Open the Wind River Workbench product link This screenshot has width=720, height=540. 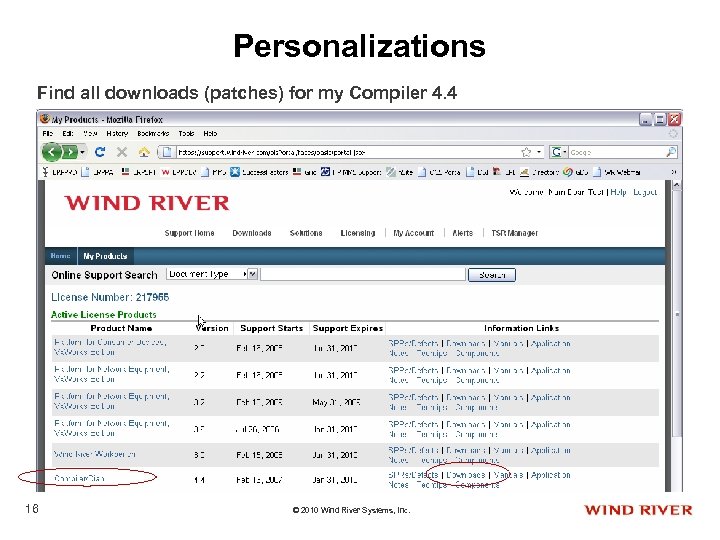point(94,454)
